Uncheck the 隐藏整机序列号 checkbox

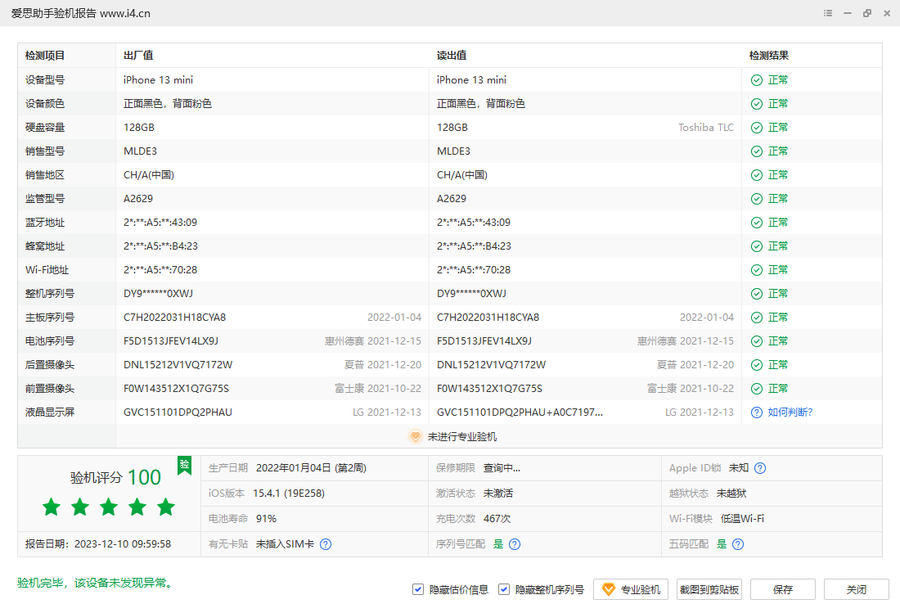[503, 589]
